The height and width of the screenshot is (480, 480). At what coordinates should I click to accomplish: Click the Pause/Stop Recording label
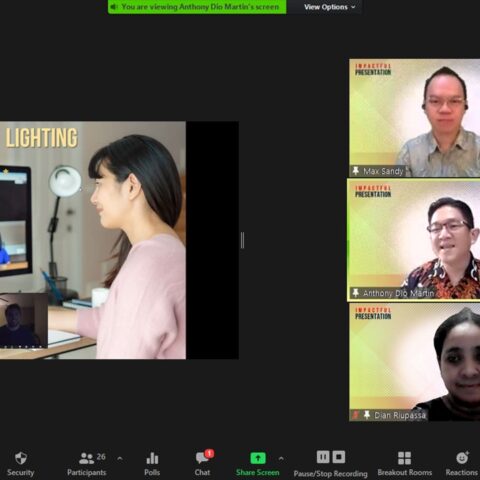click(x=330, y=474)
